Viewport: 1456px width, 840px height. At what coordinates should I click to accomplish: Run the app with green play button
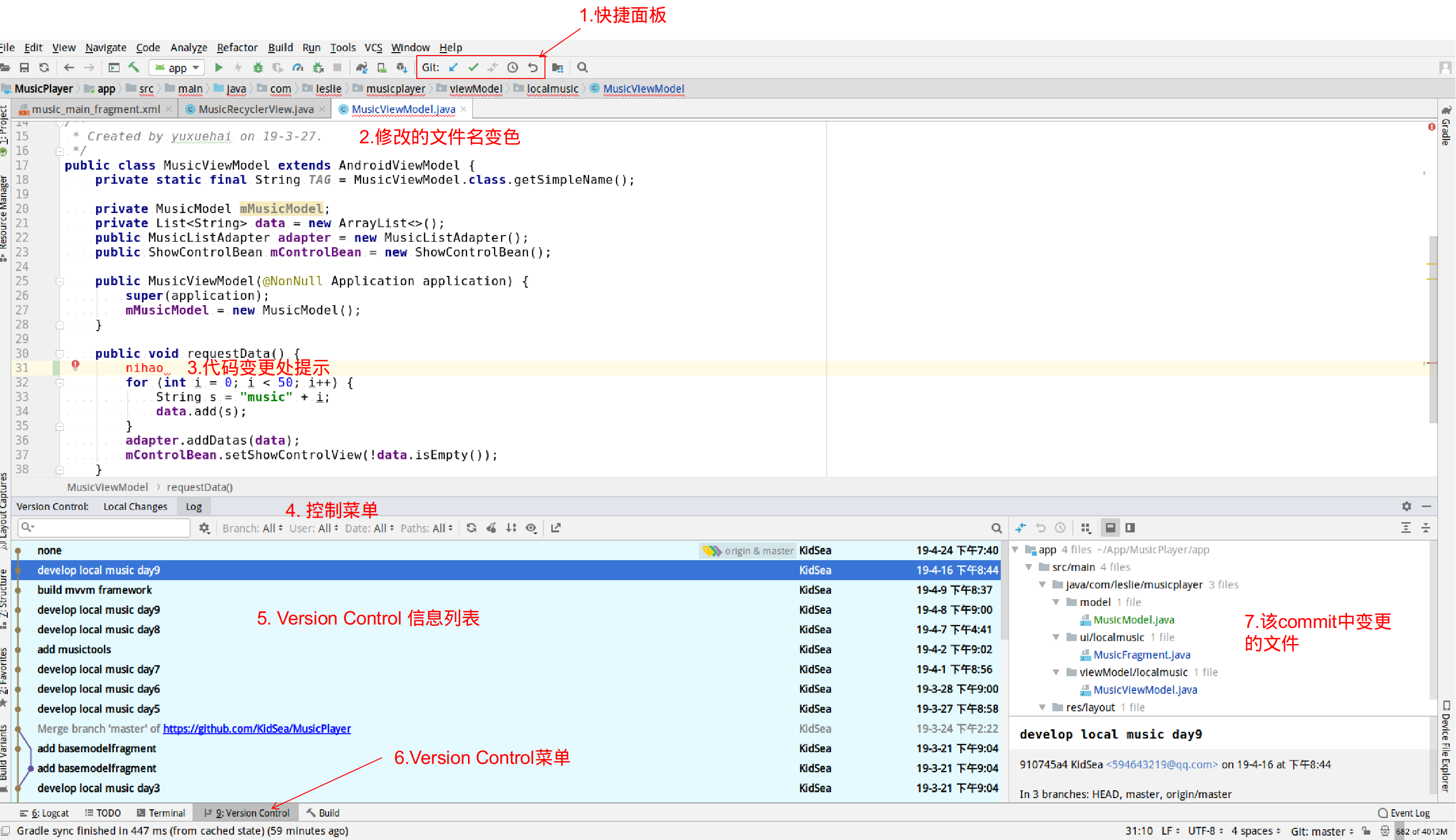pos(219,67)
